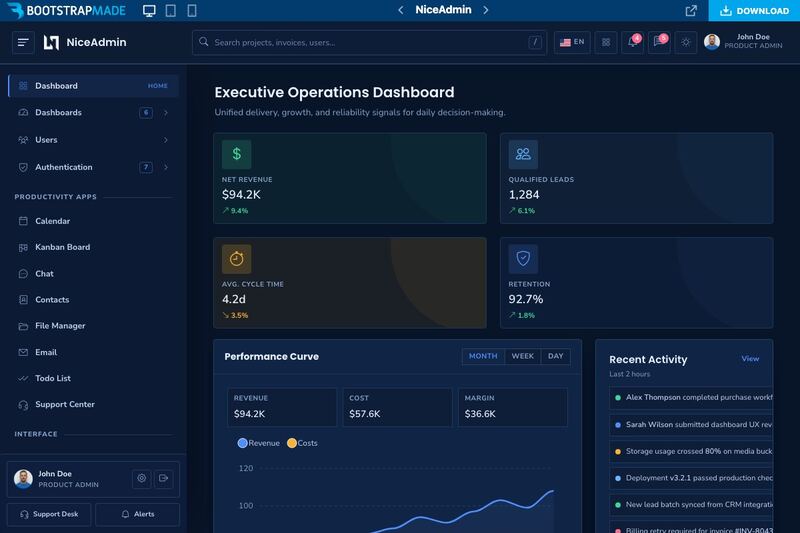Click View link in Recent Activity

[750, 359]
